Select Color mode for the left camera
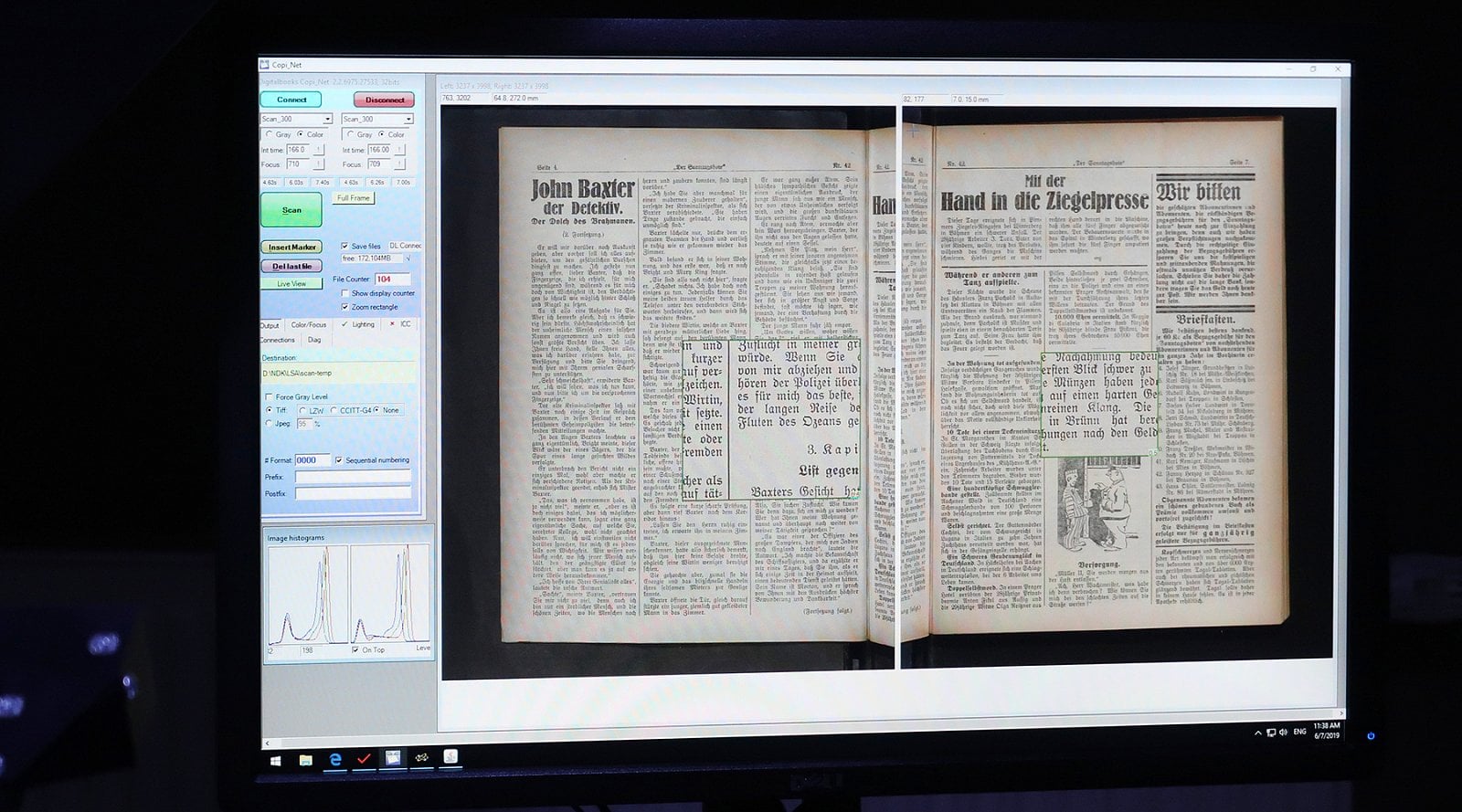1462x812 pixels. coord(301,134)
